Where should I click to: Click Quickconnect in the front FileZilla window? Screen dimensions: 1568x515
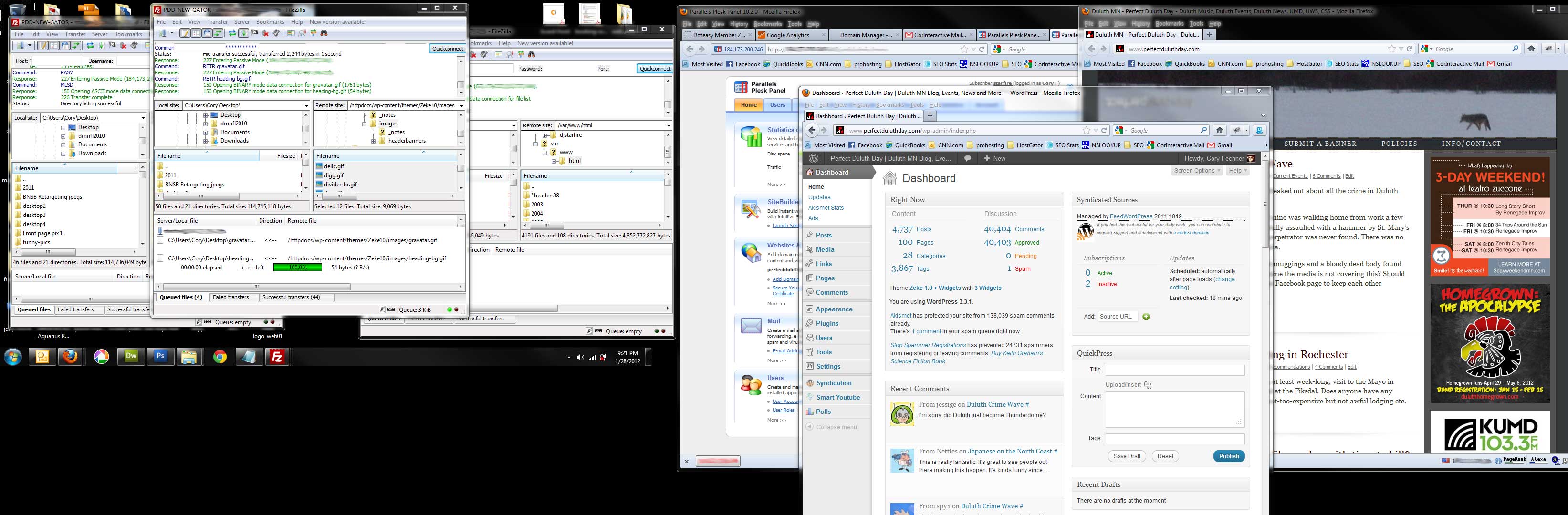(448, 49)
